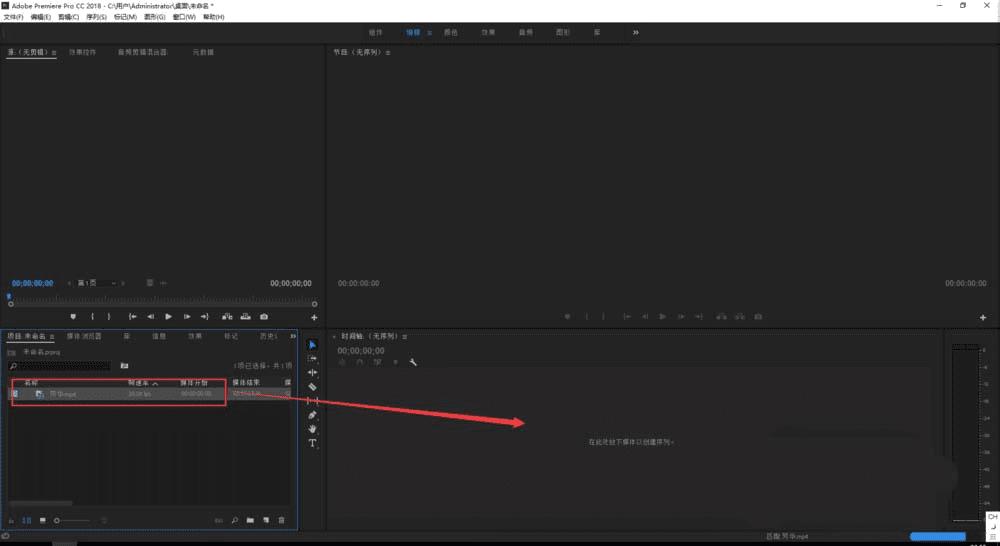This screenshot has height=546, width=1000.
Task: Select the Type tool
Action: click(x=312, y=443)
